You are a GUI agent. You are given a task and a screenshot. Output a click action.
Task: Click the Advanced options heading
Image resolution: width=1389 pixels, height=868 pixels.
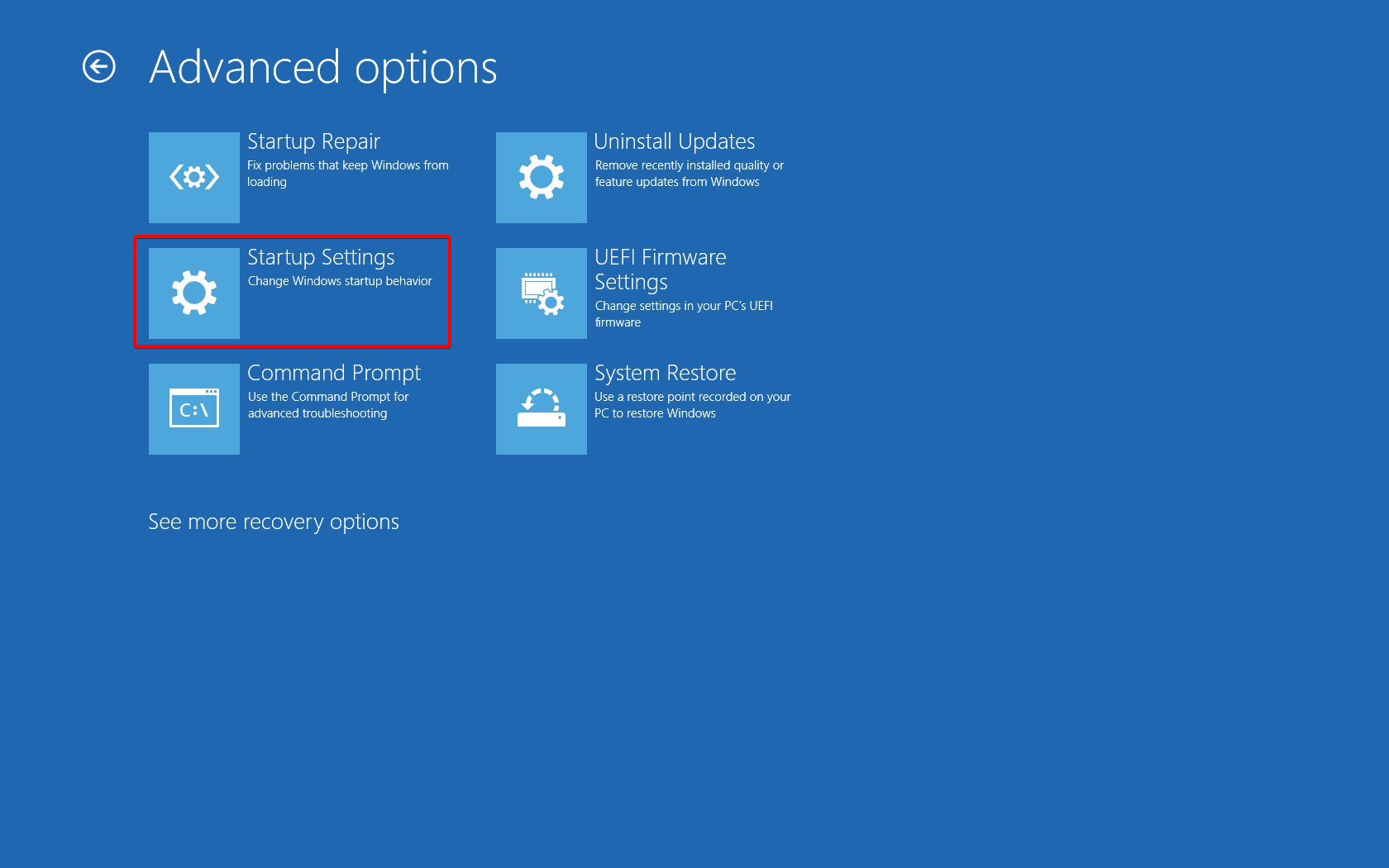coord(323,68)
